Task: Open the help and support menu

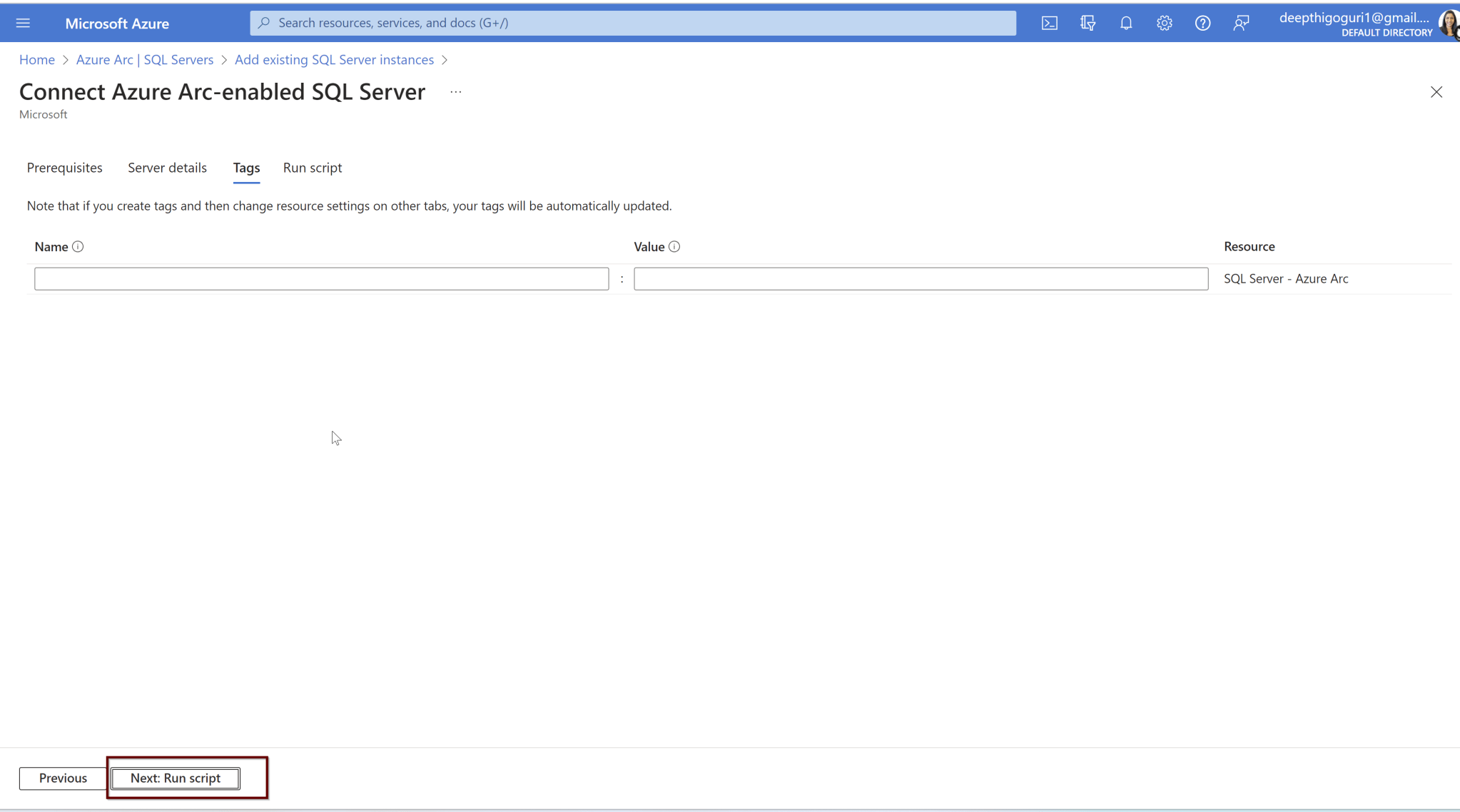Action: [1202, 22]
